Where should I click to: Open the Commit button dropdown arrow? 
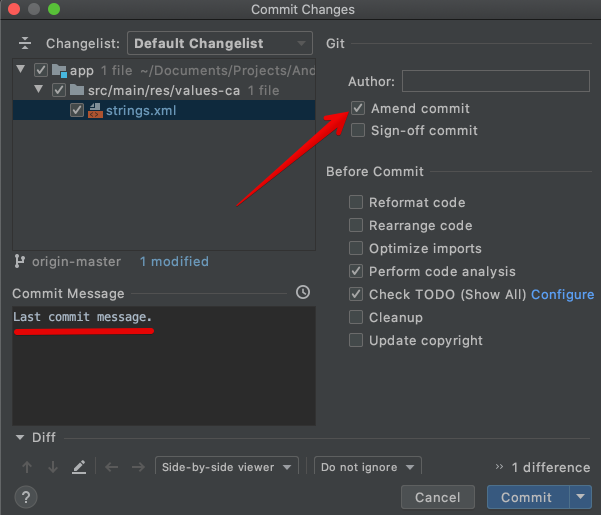[x=581, y=497]
